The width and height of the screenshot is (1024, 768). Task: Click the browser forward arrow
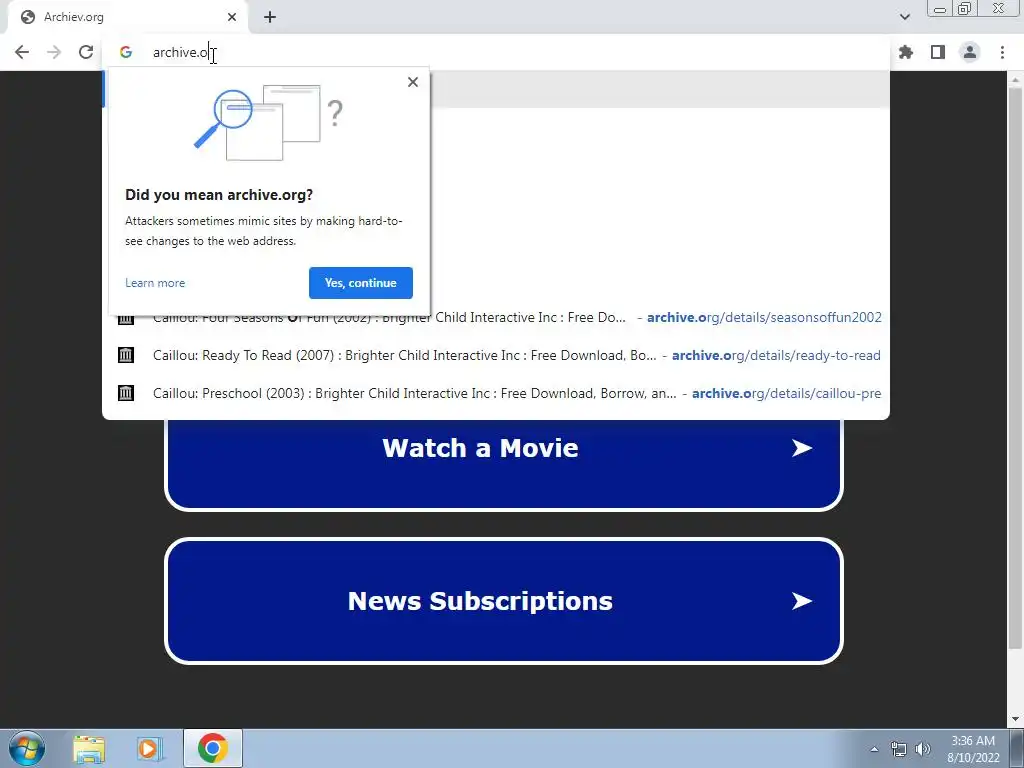tap(54, 52)
